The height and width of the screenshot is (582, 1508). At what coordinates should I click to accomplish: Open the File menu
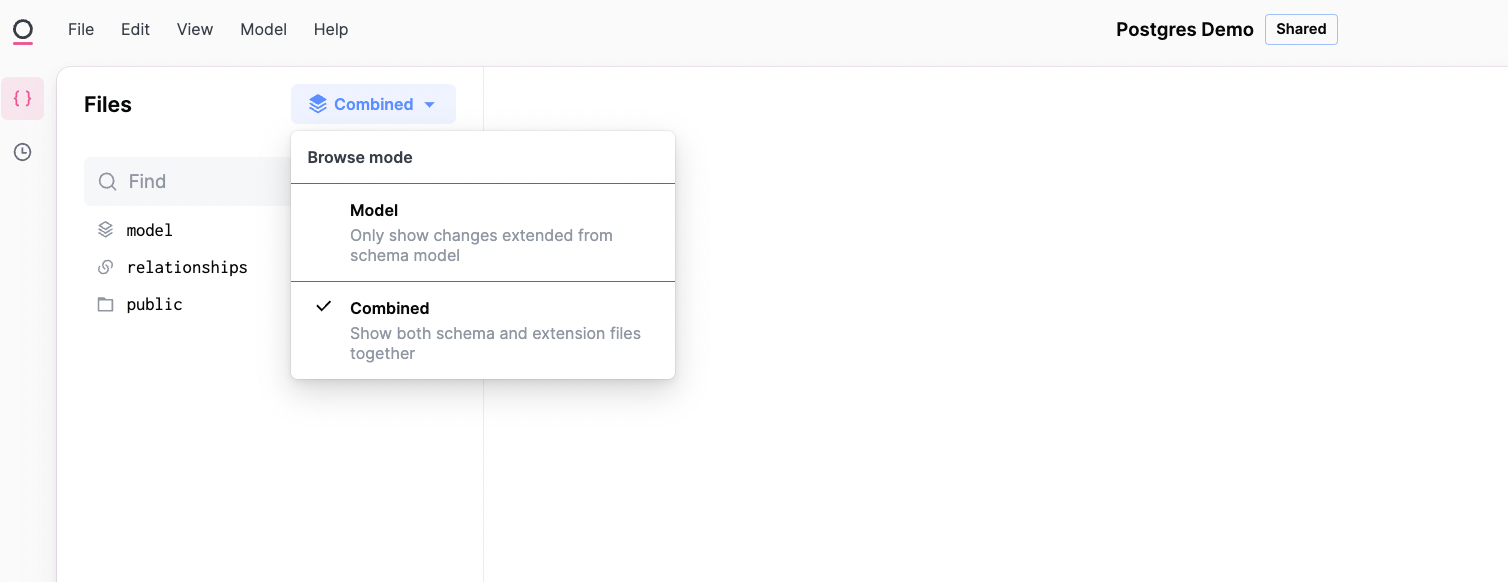pyautogui.click(x=81, y=29)
